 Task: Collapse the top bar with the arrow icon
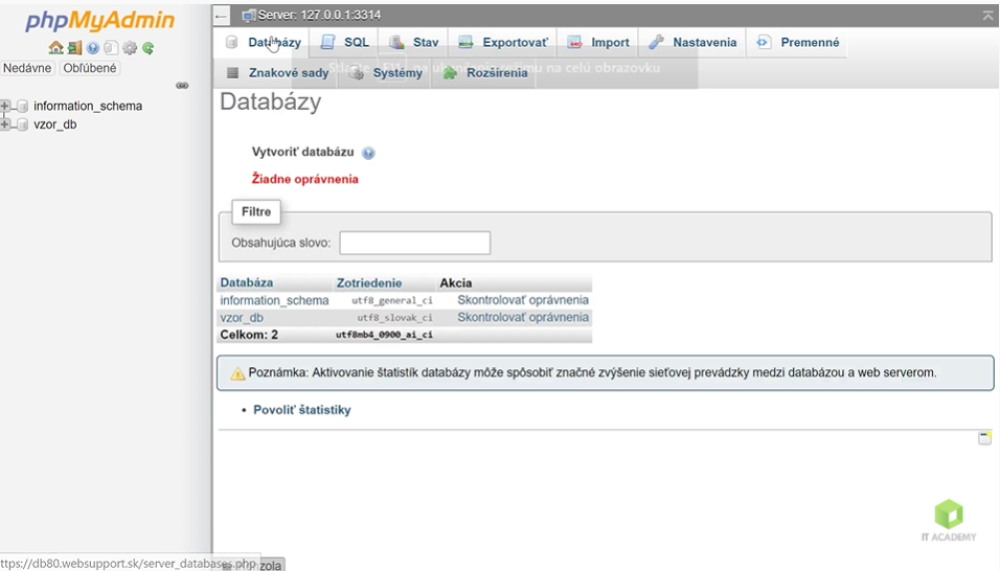click(987, 15)
